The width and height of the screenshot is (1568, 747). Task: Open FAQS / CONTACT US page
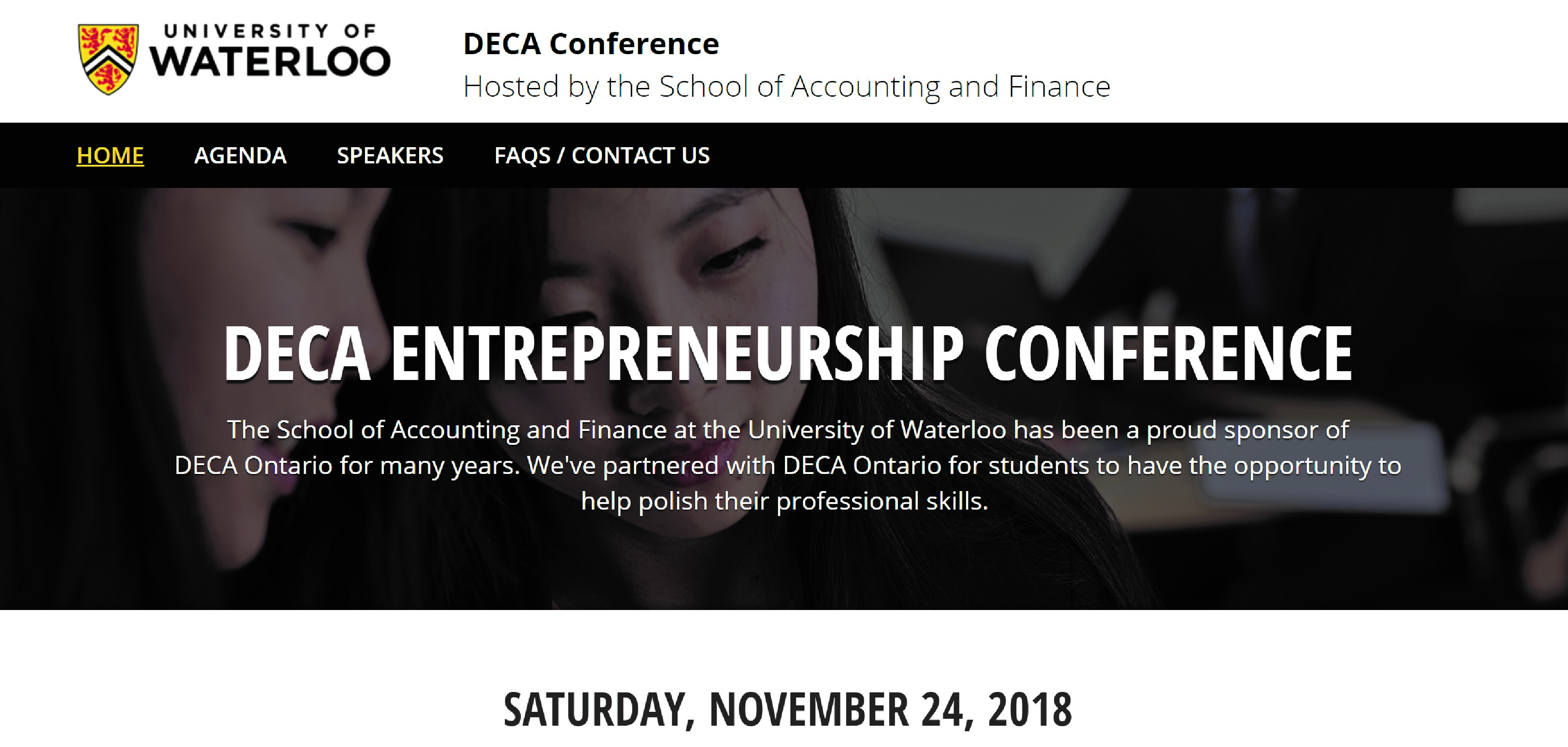[602, 155]
